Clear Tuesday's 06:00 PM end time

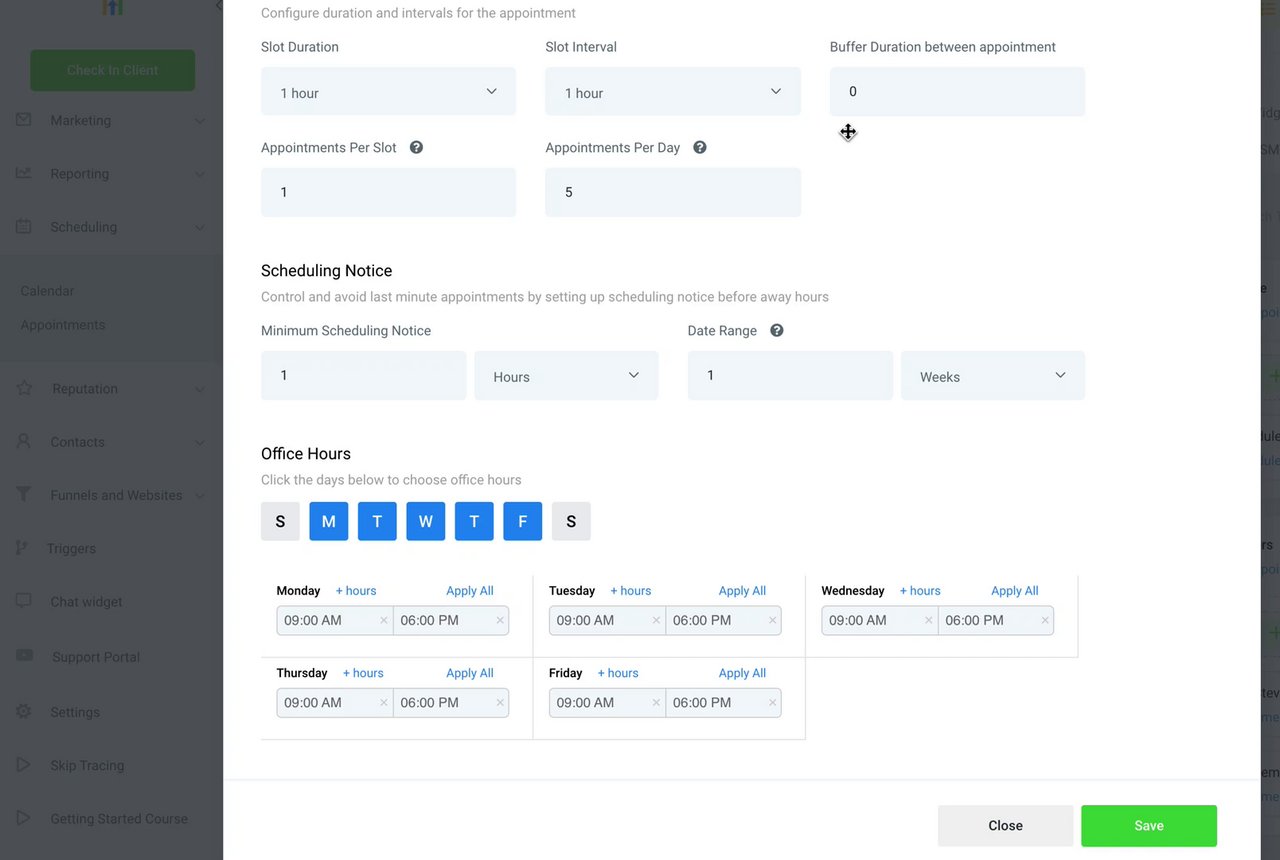pos(772,620)
